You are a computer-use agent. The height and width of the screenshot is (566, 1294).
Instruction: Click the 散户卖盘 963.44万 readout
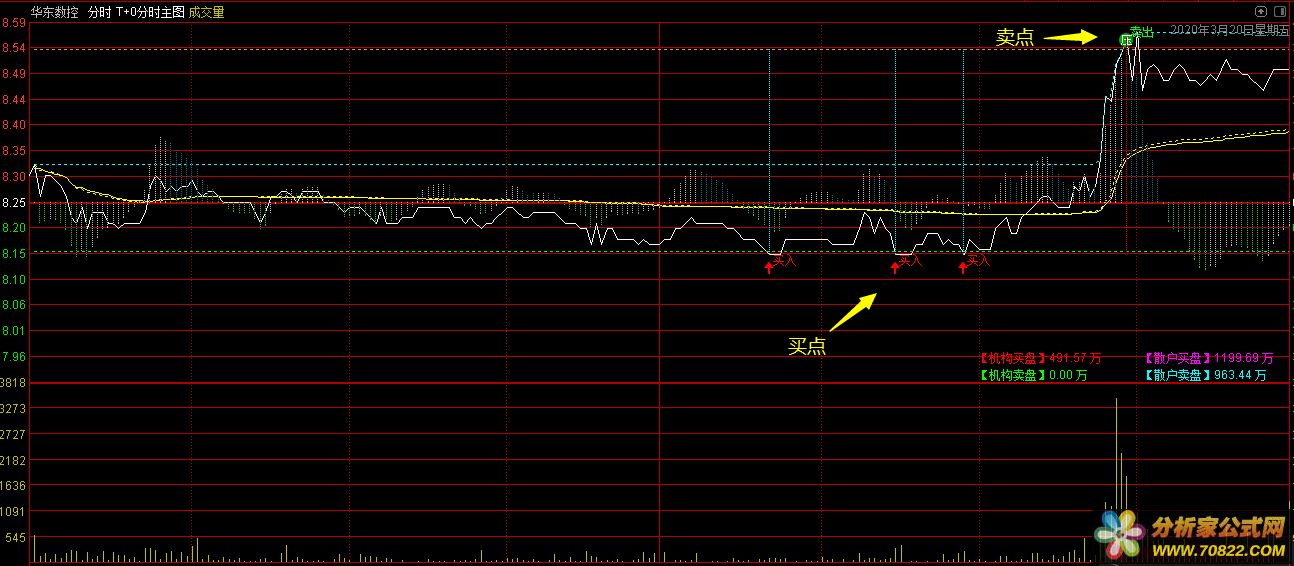tap(1205, 376)
